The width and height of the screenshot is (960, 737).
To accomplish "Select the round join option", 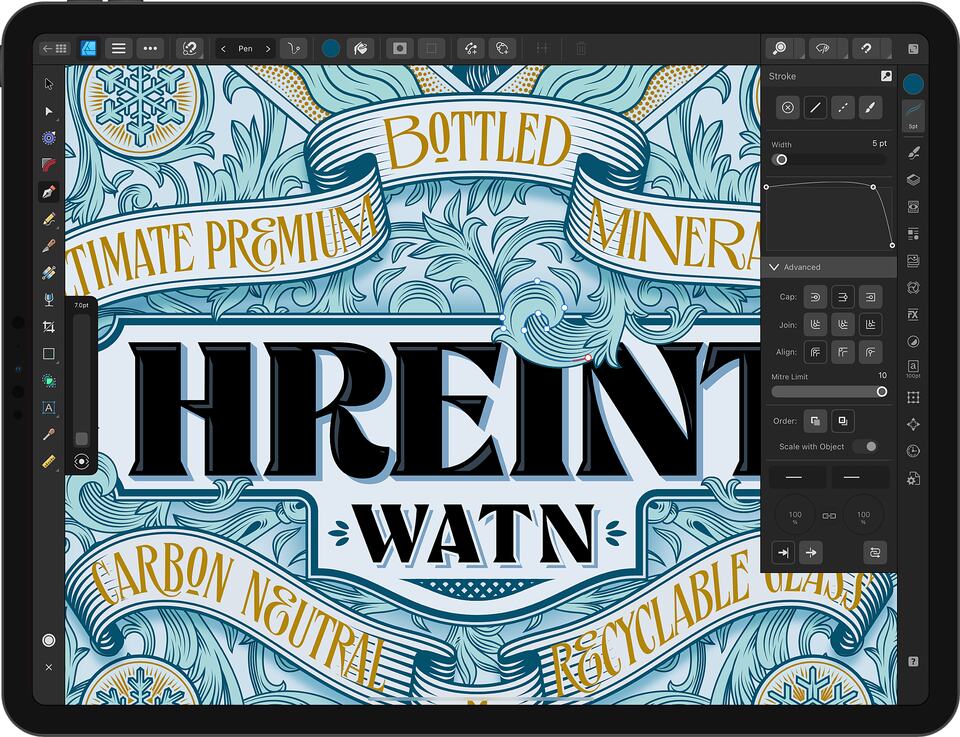I will [x=841, y=324].
